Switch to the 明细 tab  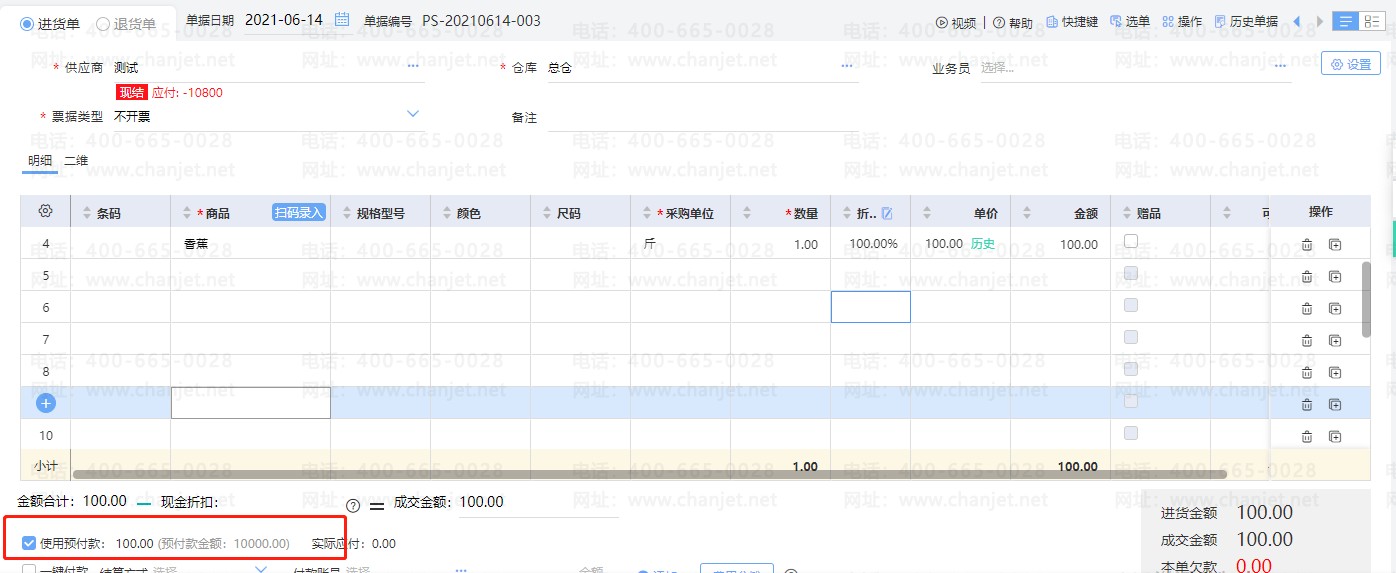40,160
